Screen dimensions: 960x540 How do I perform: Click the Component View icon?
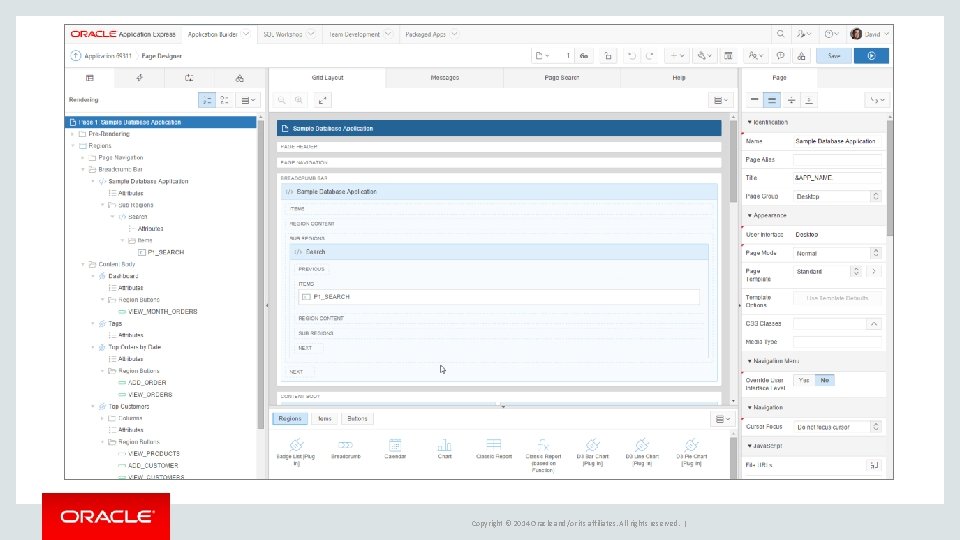(x=728, y=56)
